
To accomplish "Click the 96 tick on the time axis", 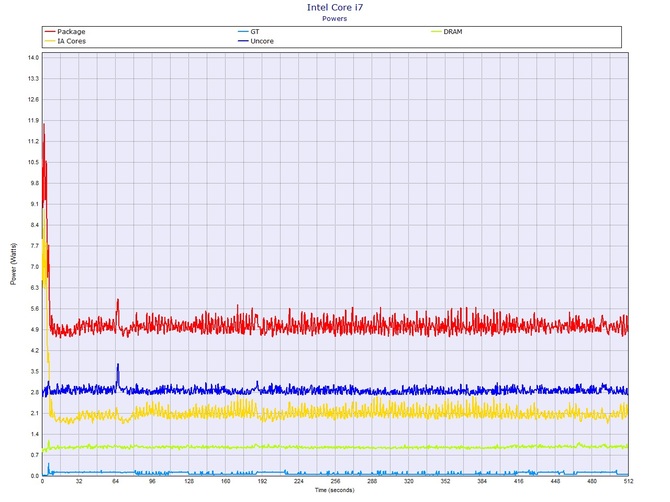I will (152, 481).
